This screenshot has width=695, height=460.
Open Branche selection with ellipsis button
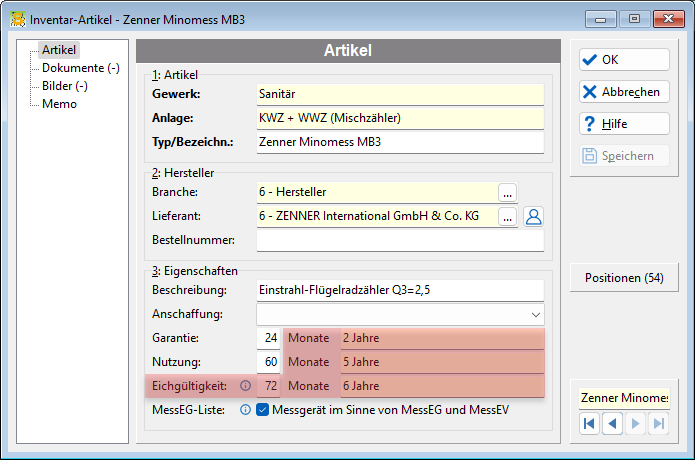coord(508,193)
